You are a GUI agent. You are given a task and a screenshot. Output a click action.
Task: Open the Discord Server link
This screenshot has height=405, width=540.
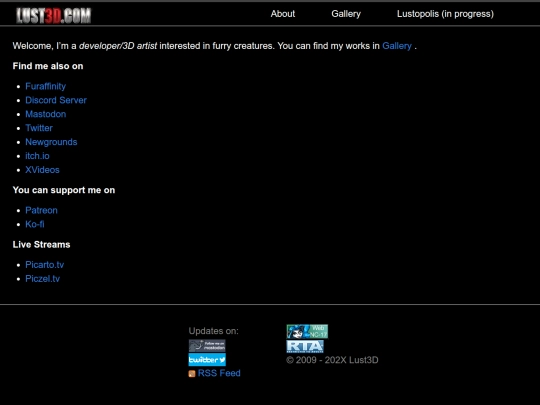pyautogui.click(x=56, y=100)
